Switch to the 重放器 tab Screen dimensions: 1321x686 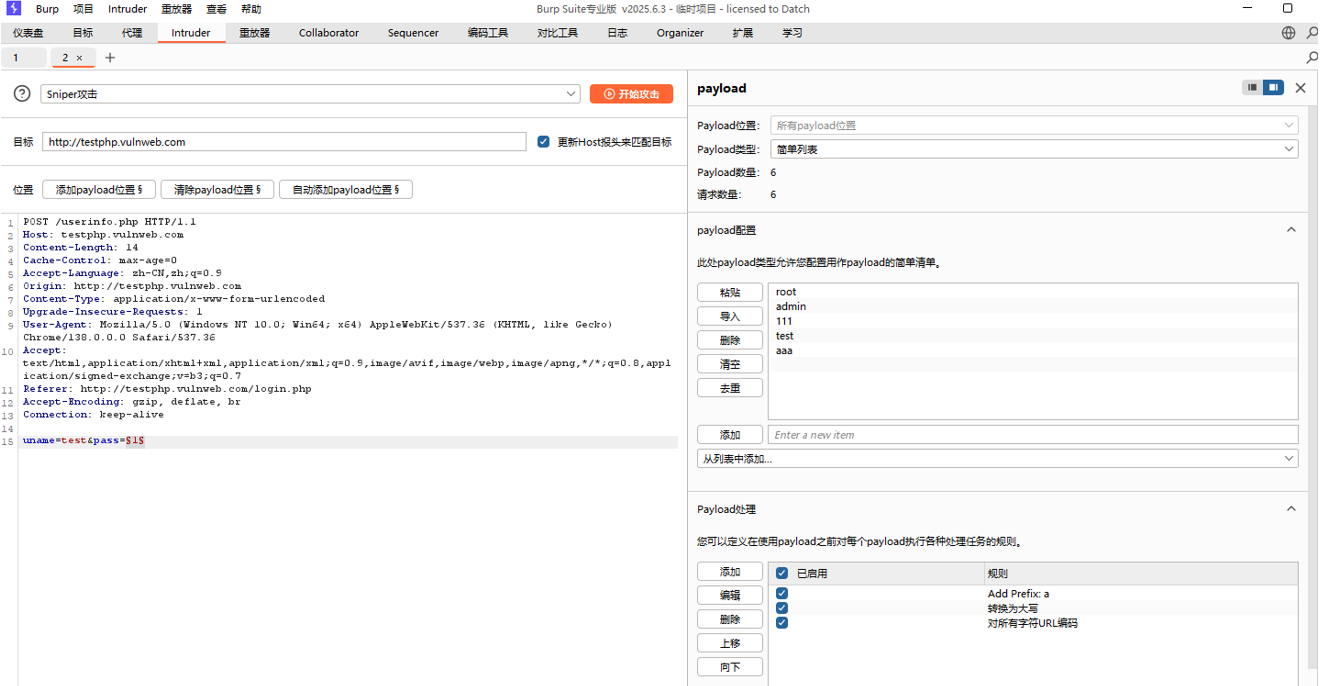click(254, 33)
